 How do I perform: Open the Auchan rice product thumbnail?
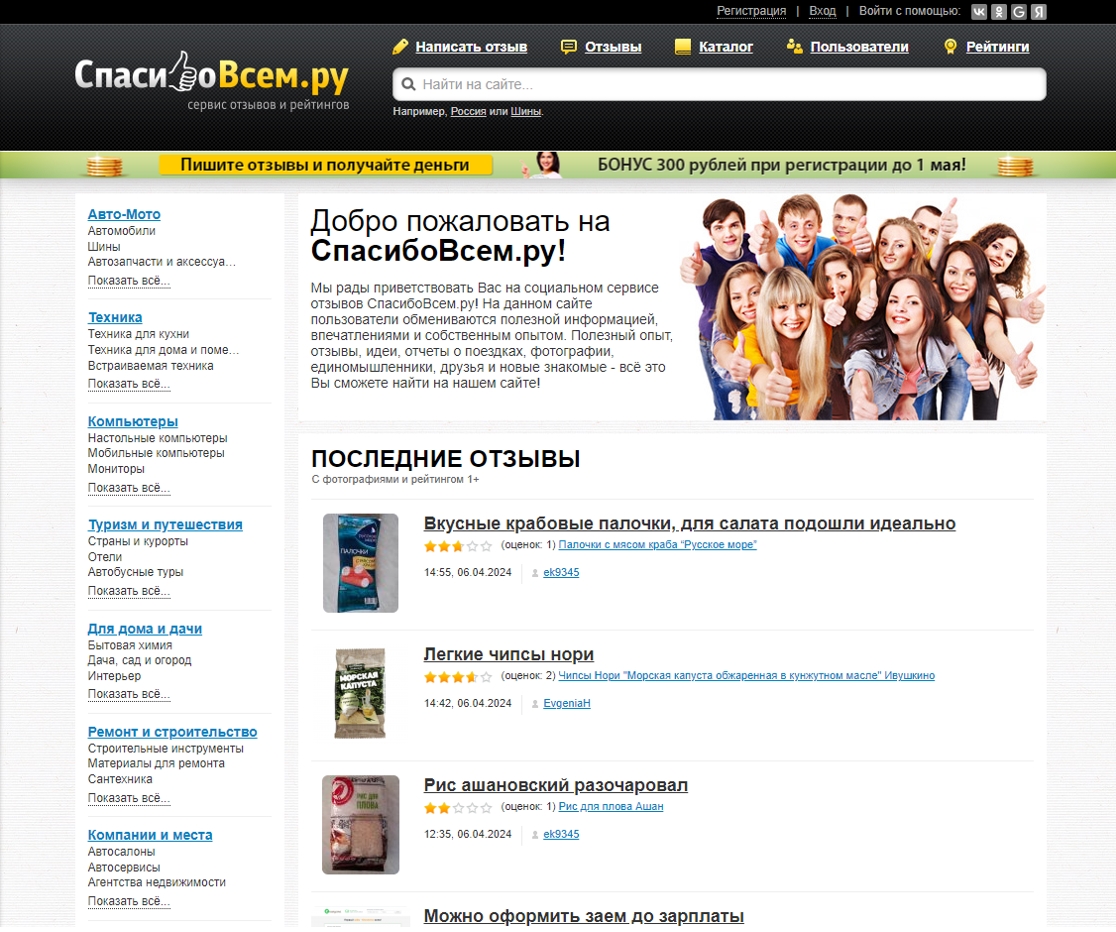pos(361,825)
